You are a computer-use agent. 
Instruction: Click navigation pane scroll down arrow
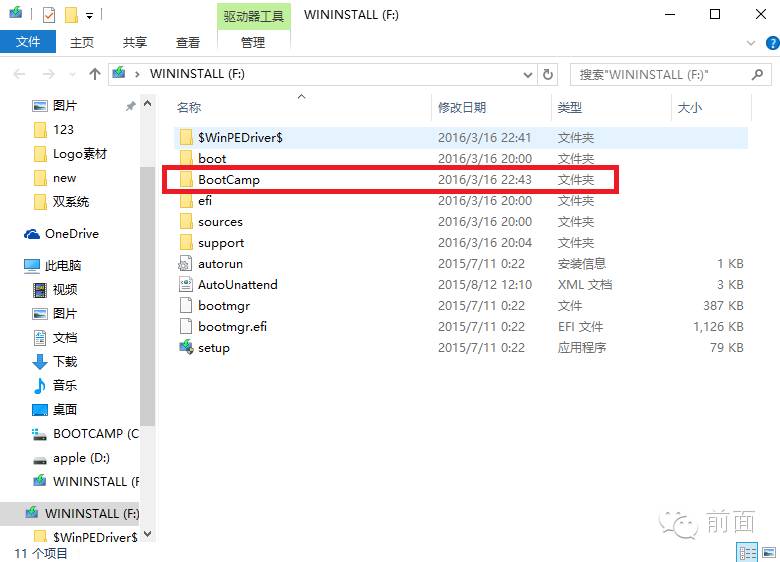(x=147, y=534)
